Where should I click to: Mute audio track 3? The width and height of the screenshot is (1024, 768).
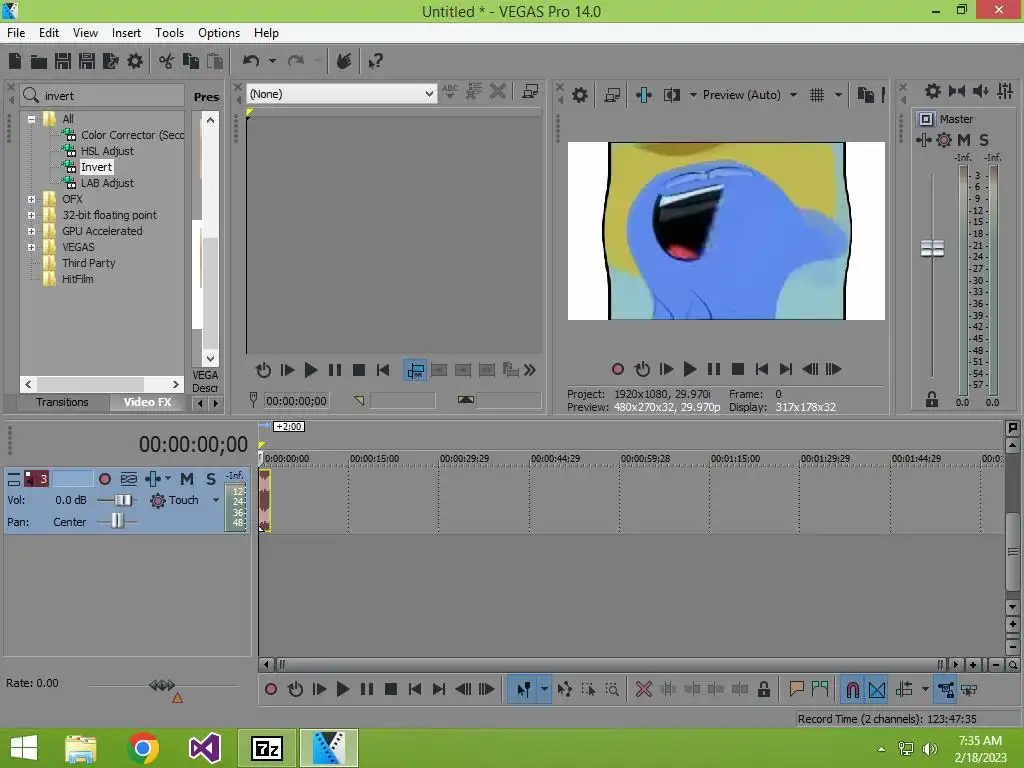tap(187, 479)
